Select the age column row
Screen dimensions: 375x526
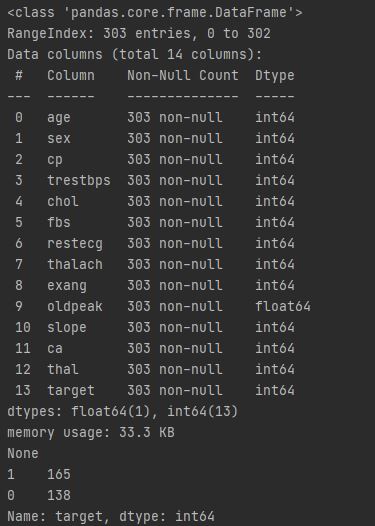coord(155,118)
